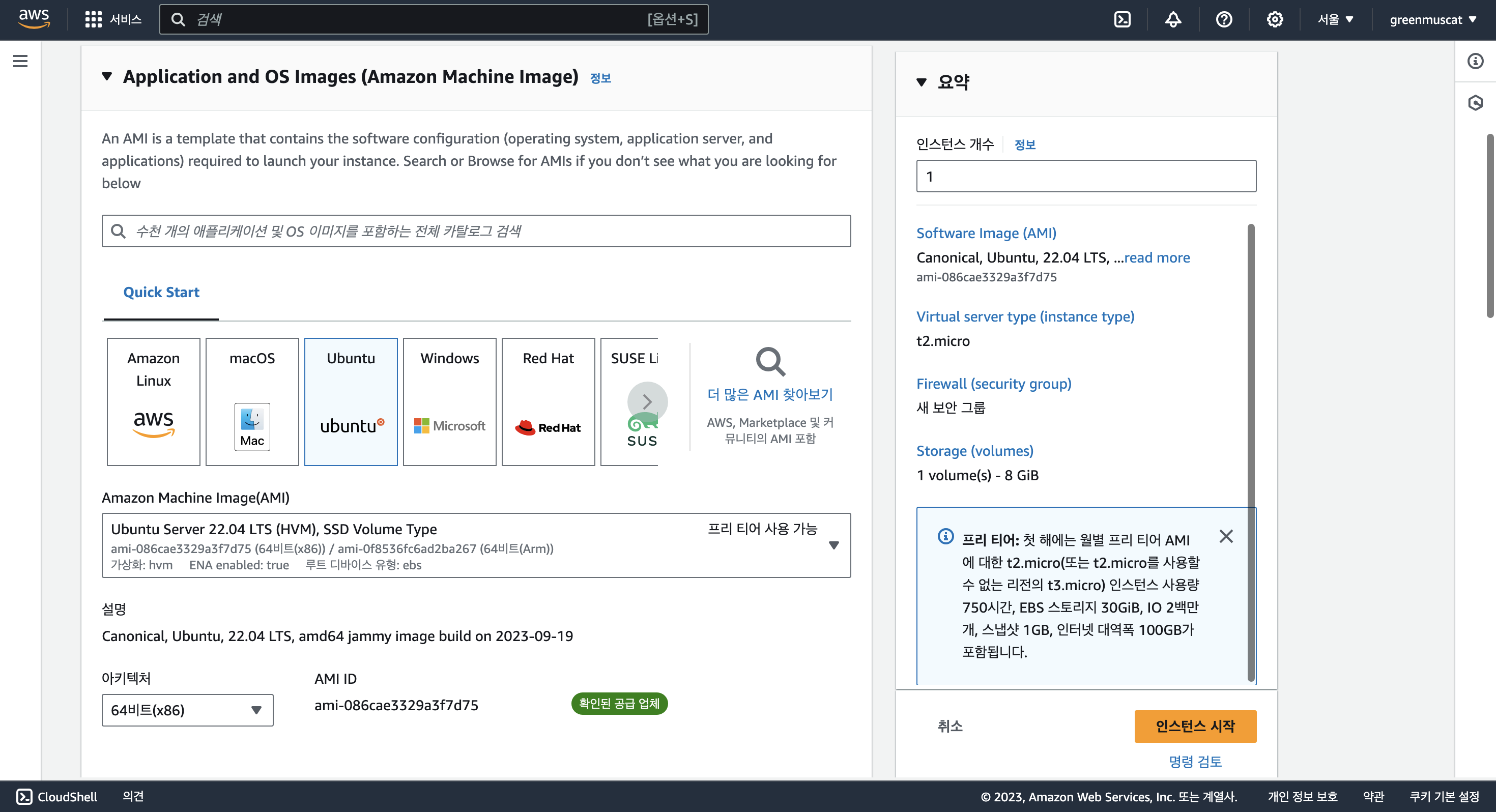
Task: Click the summary panel scrollbar
Action: [1251, 452]
